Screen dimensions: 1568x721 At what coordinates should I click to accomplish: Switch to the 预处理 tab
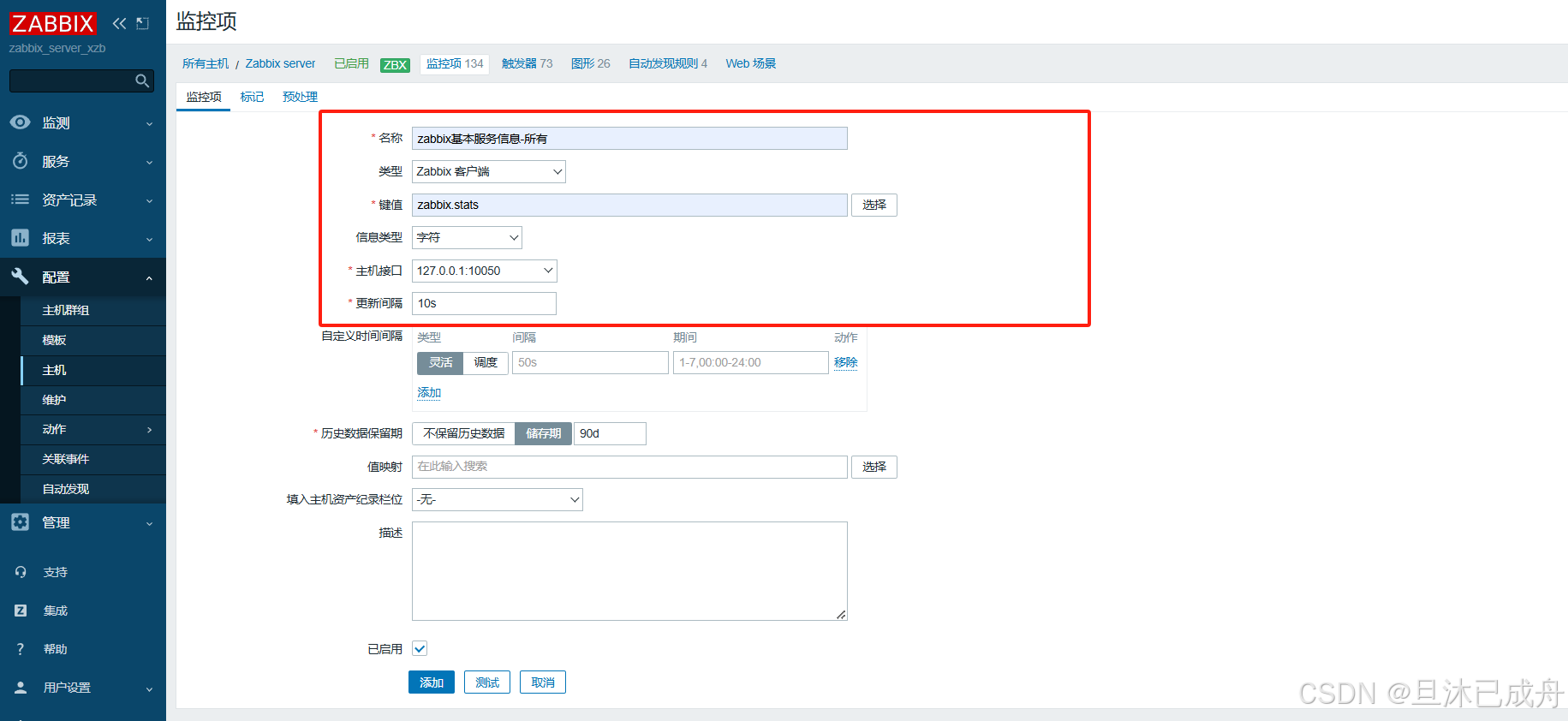tap(300, 97)
